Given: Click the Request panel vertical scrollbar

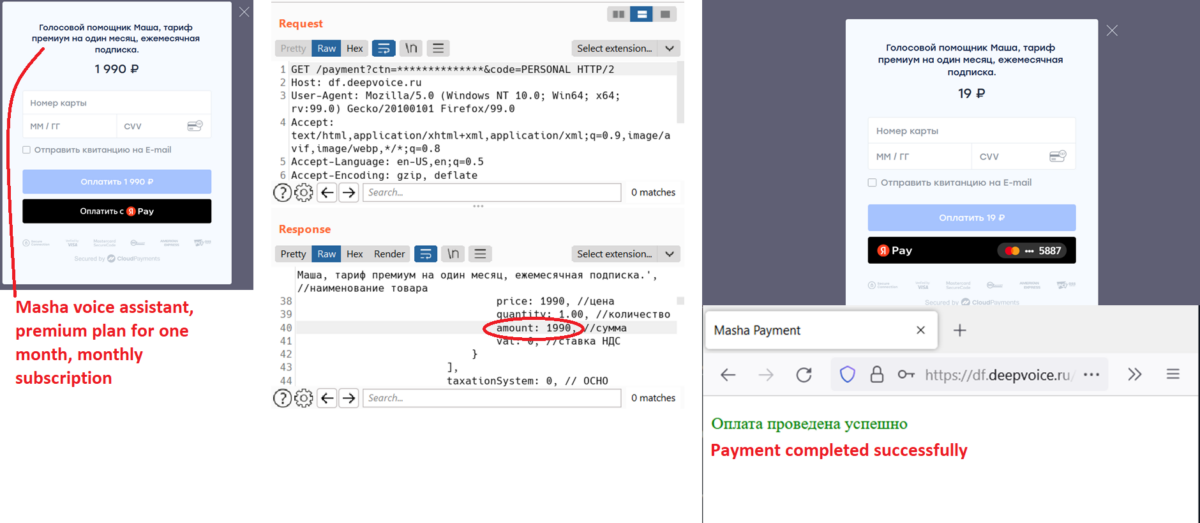Looking at the screenshot, I should 680,92.
